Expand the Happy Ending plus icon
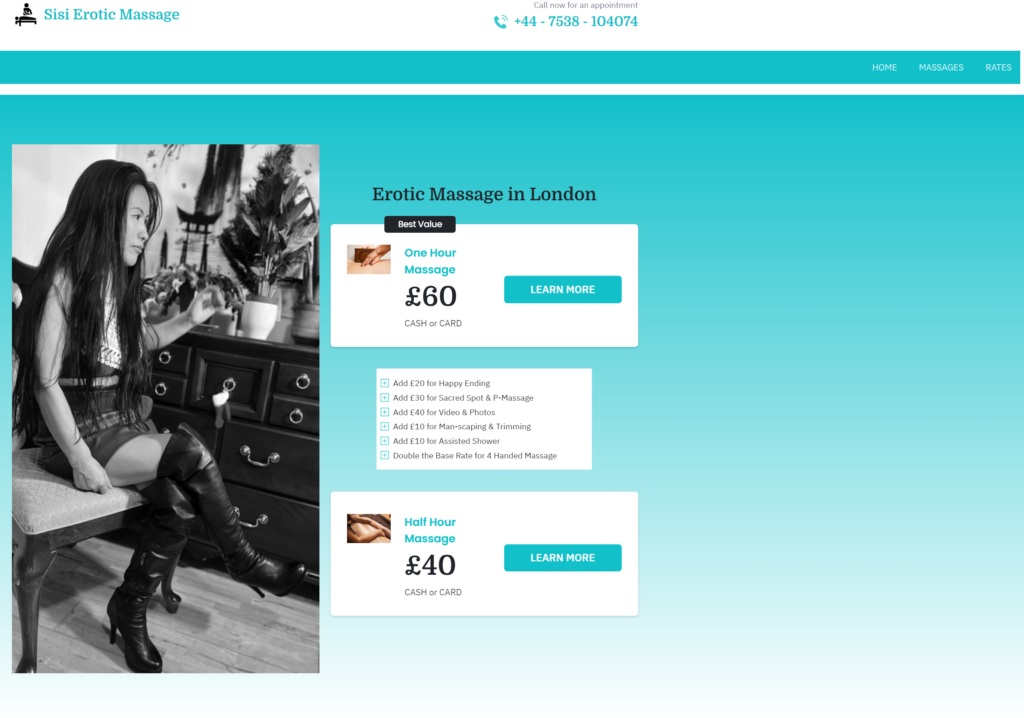This screenshot has height=718, width=1024. [x=385, y=383]
